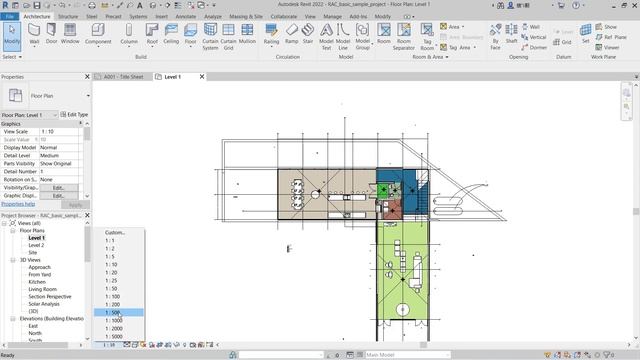Switch to the Annotate ribbon tab

pos(186,16)
